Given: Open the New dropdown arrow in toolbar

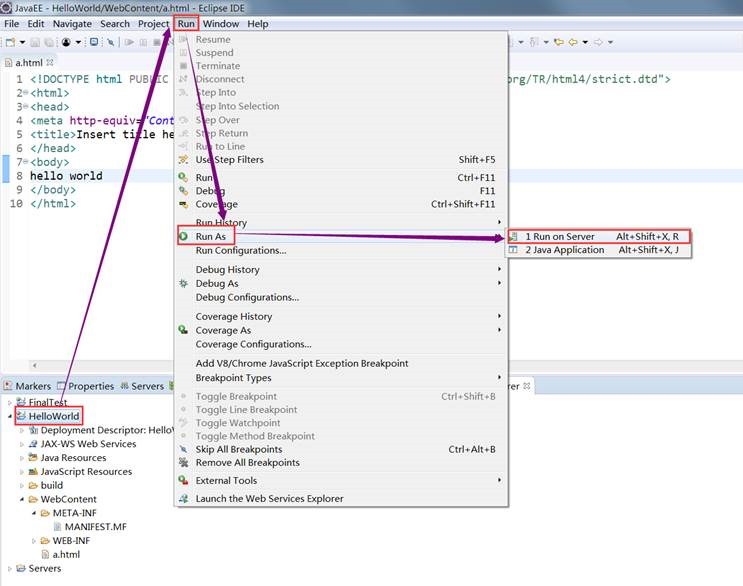Looking at the screenshot, I should click(x=22, y=42).
